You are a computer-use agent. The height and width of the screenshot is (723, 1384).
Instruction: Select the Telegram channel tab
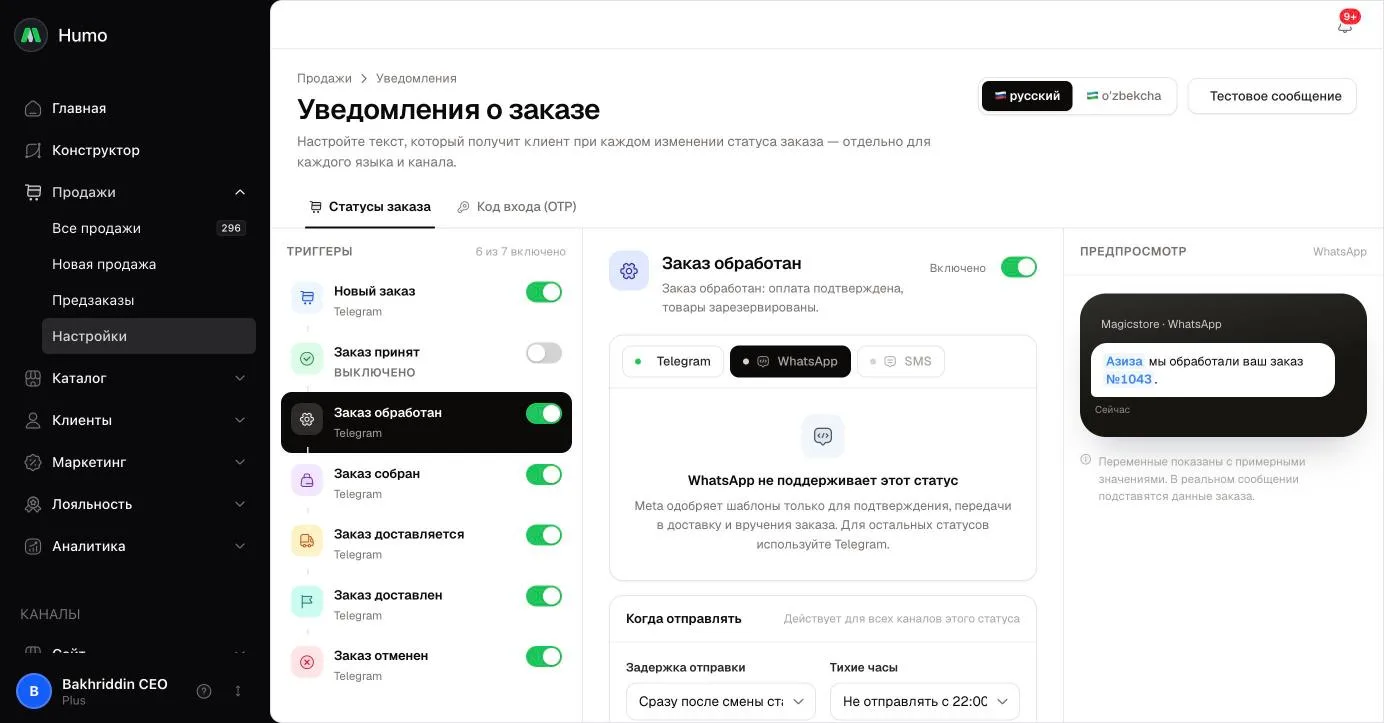(673, 361)
